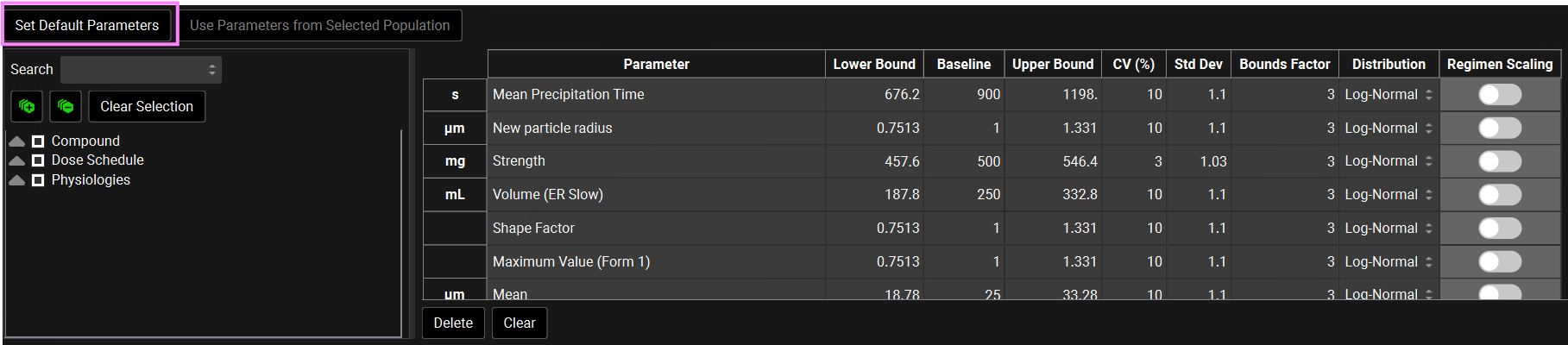Select the Maximum Value (Form 1) row
The image size is (1568, 345).
tap(570, 261)
